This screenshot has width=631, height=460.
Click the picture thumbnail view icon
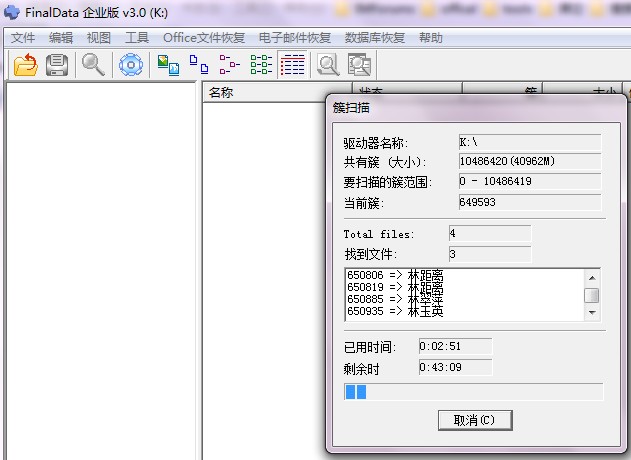pyautogui.click(x=168, y=65)
